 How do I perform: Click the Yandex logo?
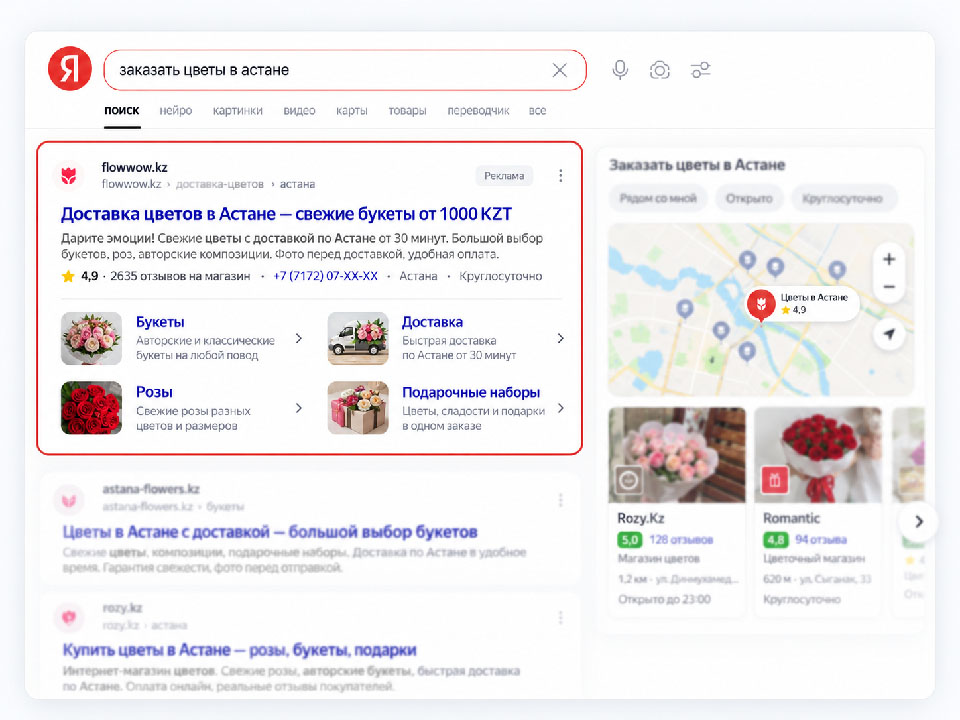(x=70, y=69)
